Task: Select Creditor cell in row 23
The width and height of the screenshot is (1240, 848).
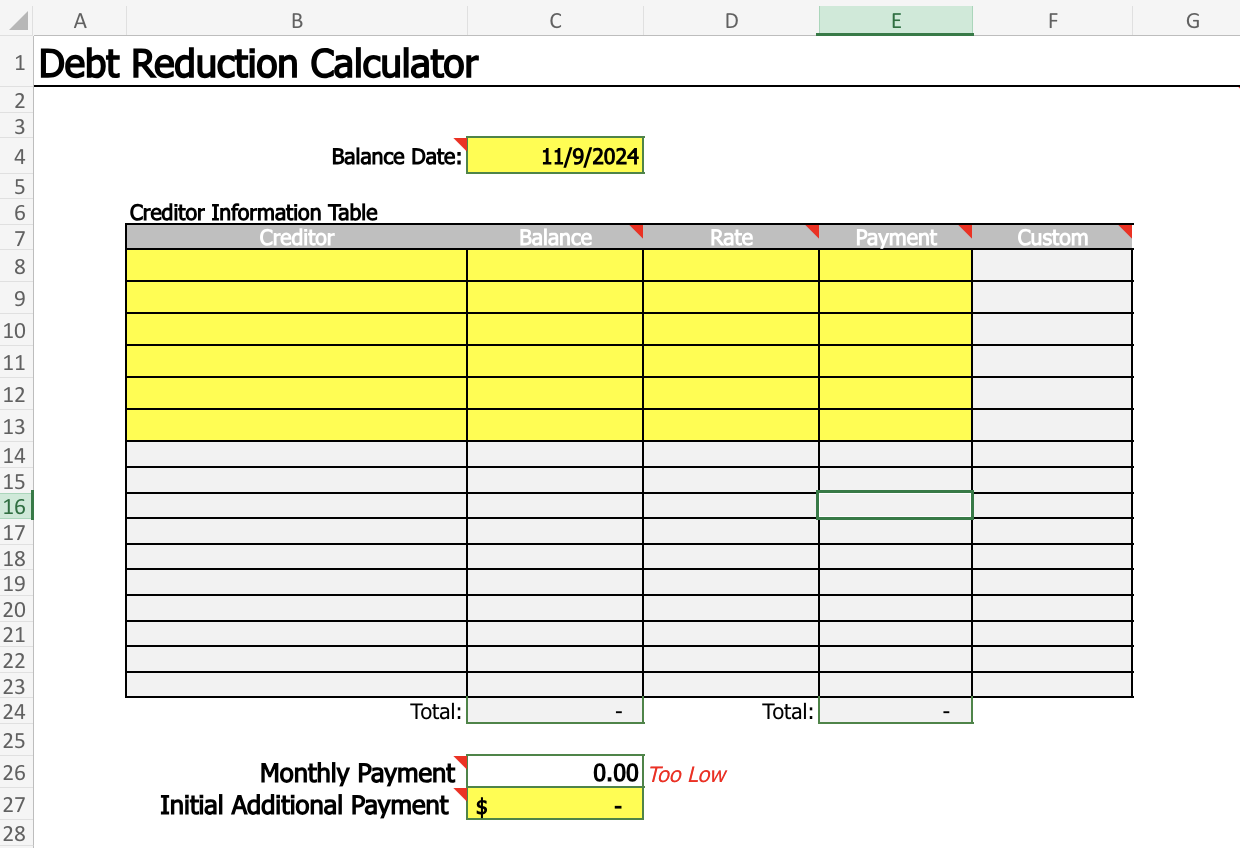Action: 297,685
